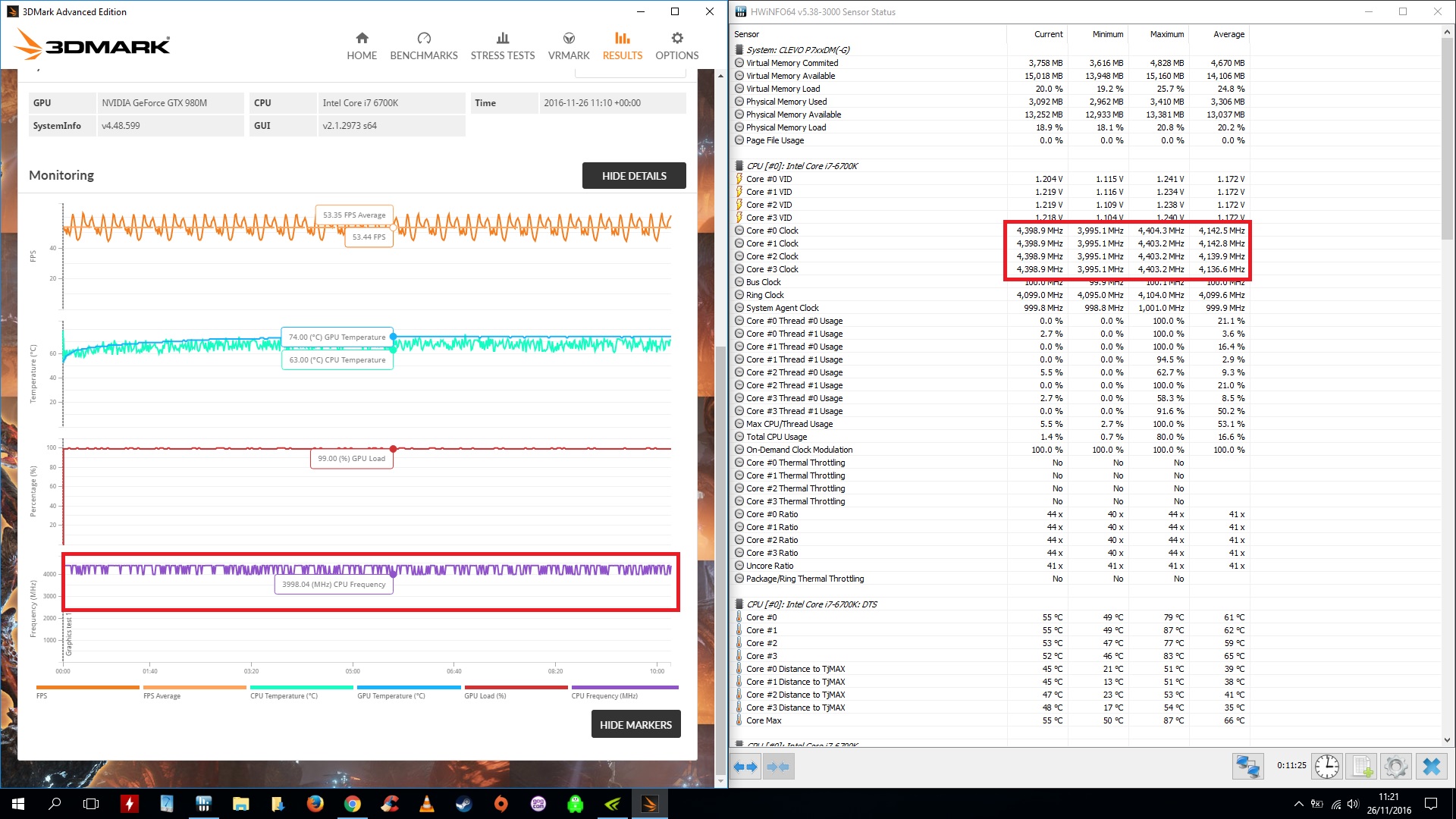Image resolution: width=1456 pixels, height=819 pixels.
Task: Go to the VRMARK tab
Action: [x=569, y=46]
